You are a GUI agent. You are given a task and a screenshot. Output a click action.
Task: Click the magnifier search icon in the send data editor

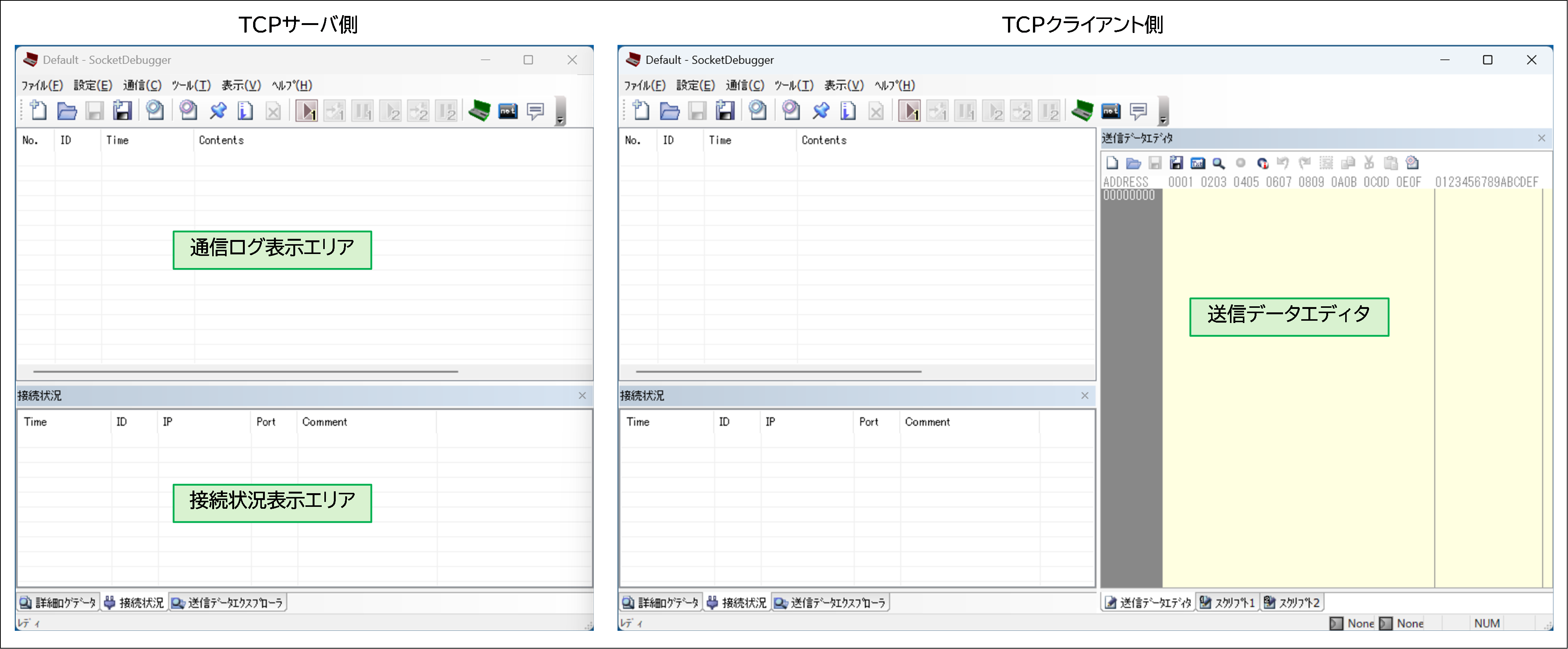pos(1219,163)
